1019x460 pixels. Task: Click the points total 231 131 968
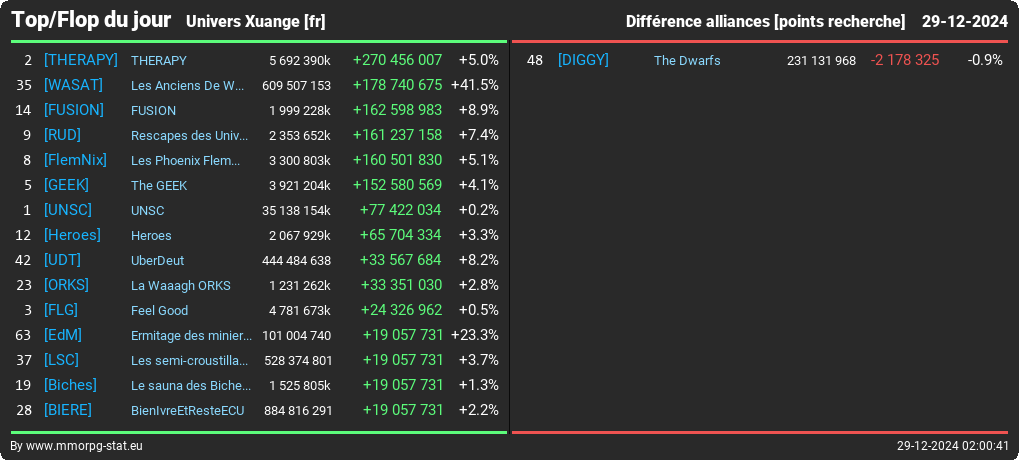(821, 60)
